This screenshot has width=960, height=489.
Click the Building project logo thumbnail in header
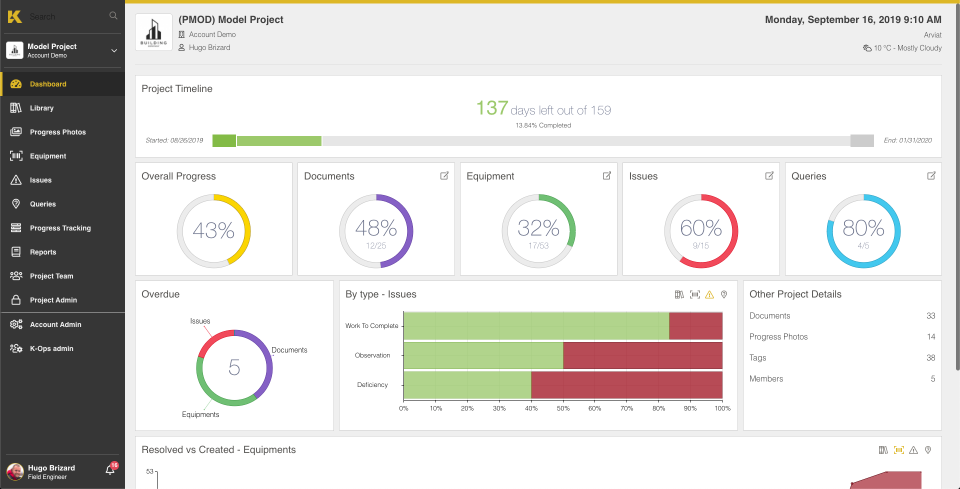click(x=154, y=34)
